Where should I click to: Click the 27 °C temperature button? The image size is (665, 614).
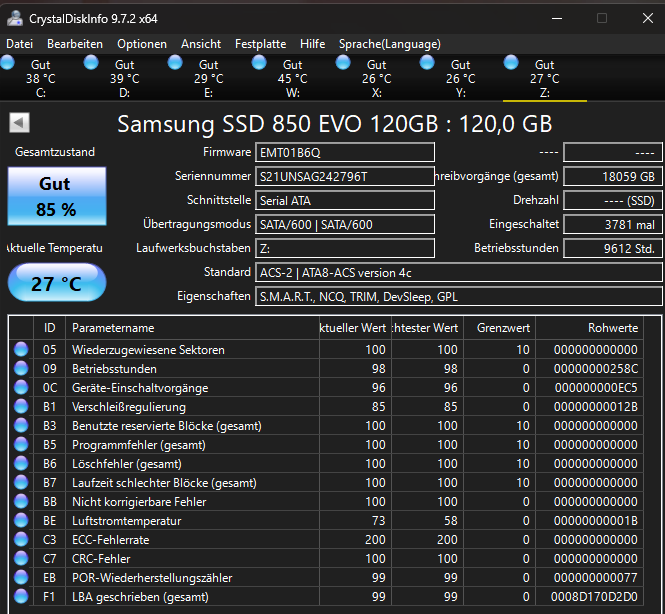[x=57, y=283]
